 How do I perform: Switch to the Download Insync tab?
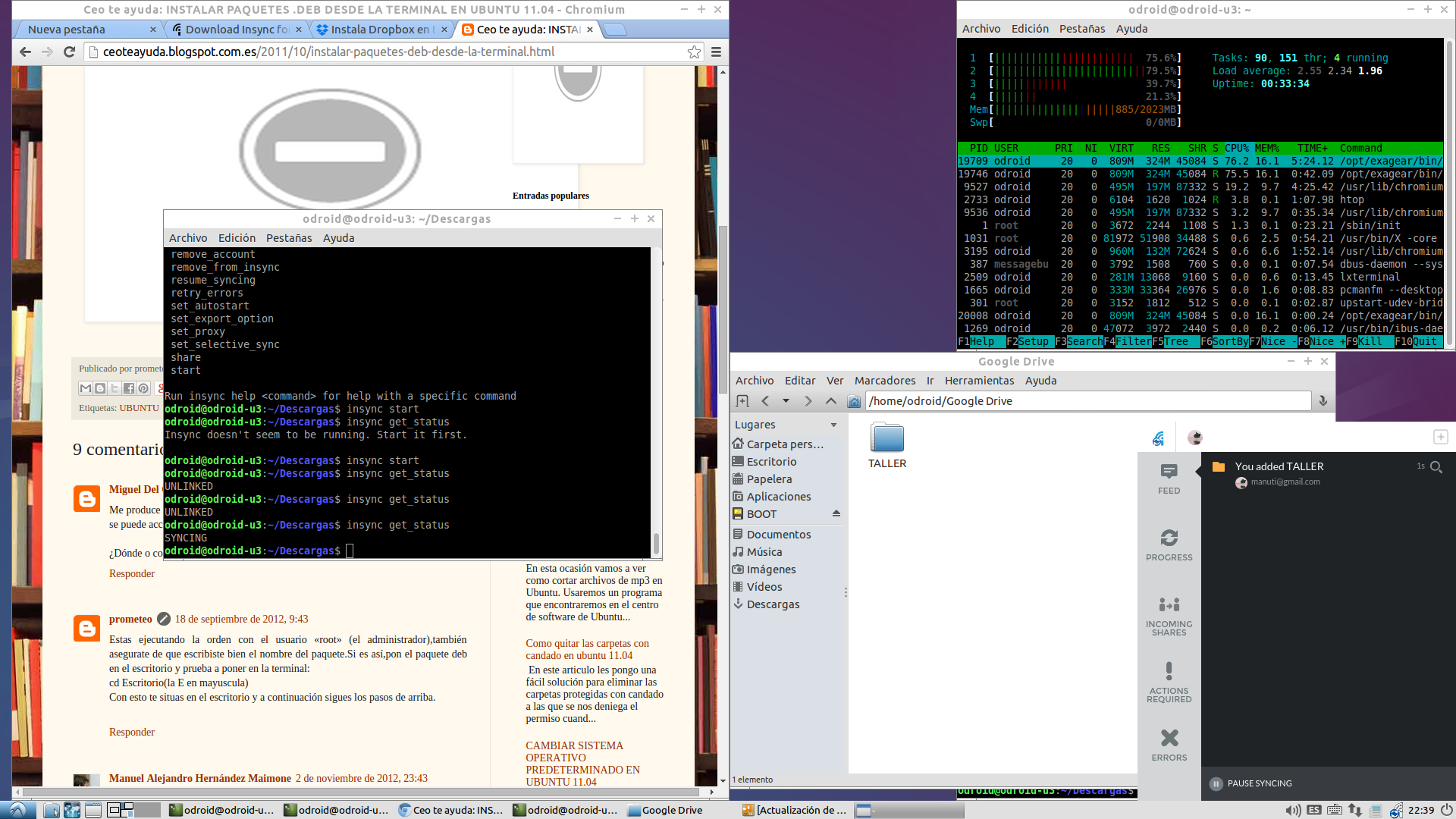[x=236, y=30]
